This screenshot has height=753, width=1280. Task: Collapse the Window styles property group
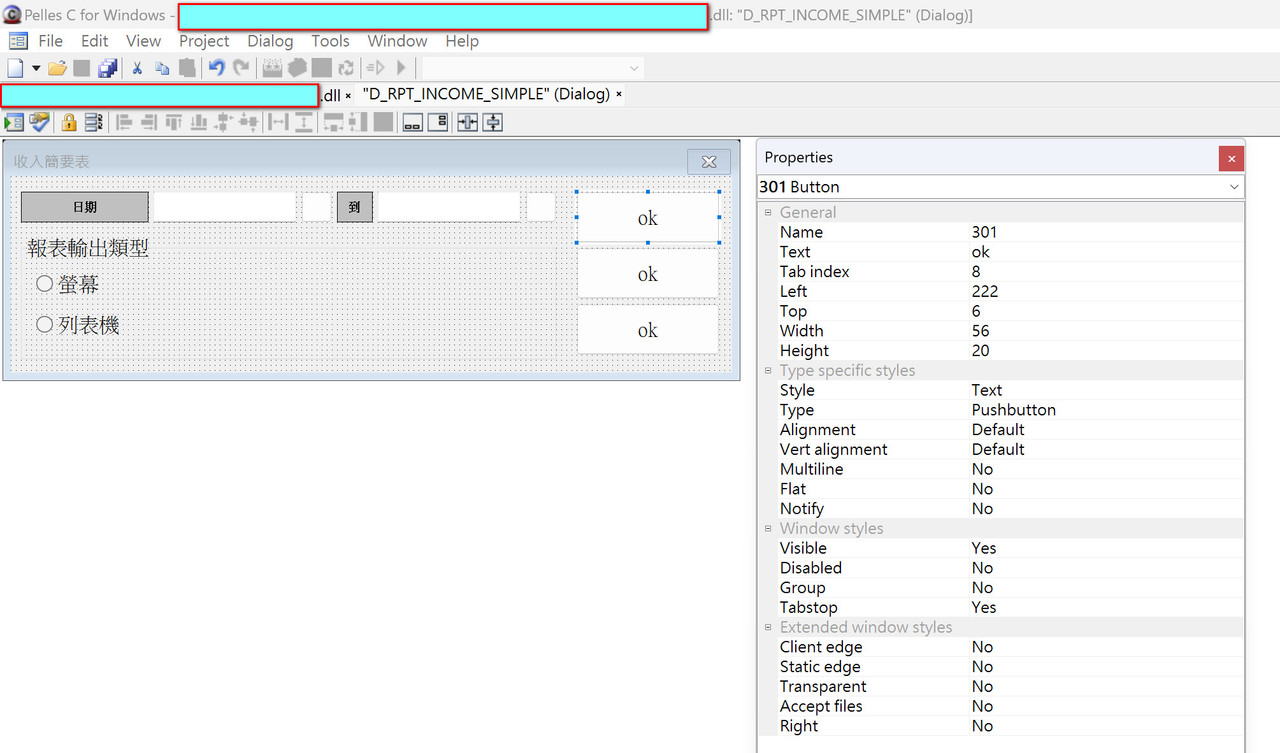[768, 528]
